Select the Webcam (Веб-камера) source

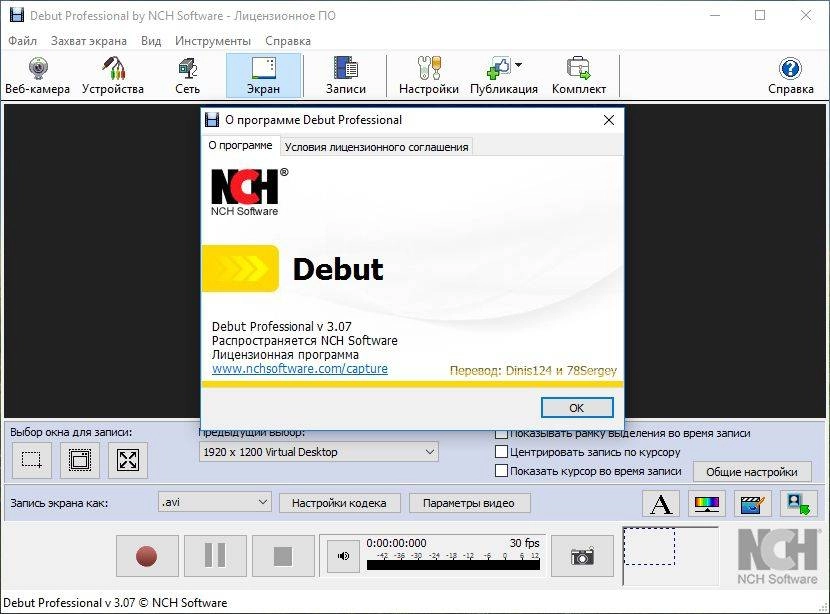point(38,75)
